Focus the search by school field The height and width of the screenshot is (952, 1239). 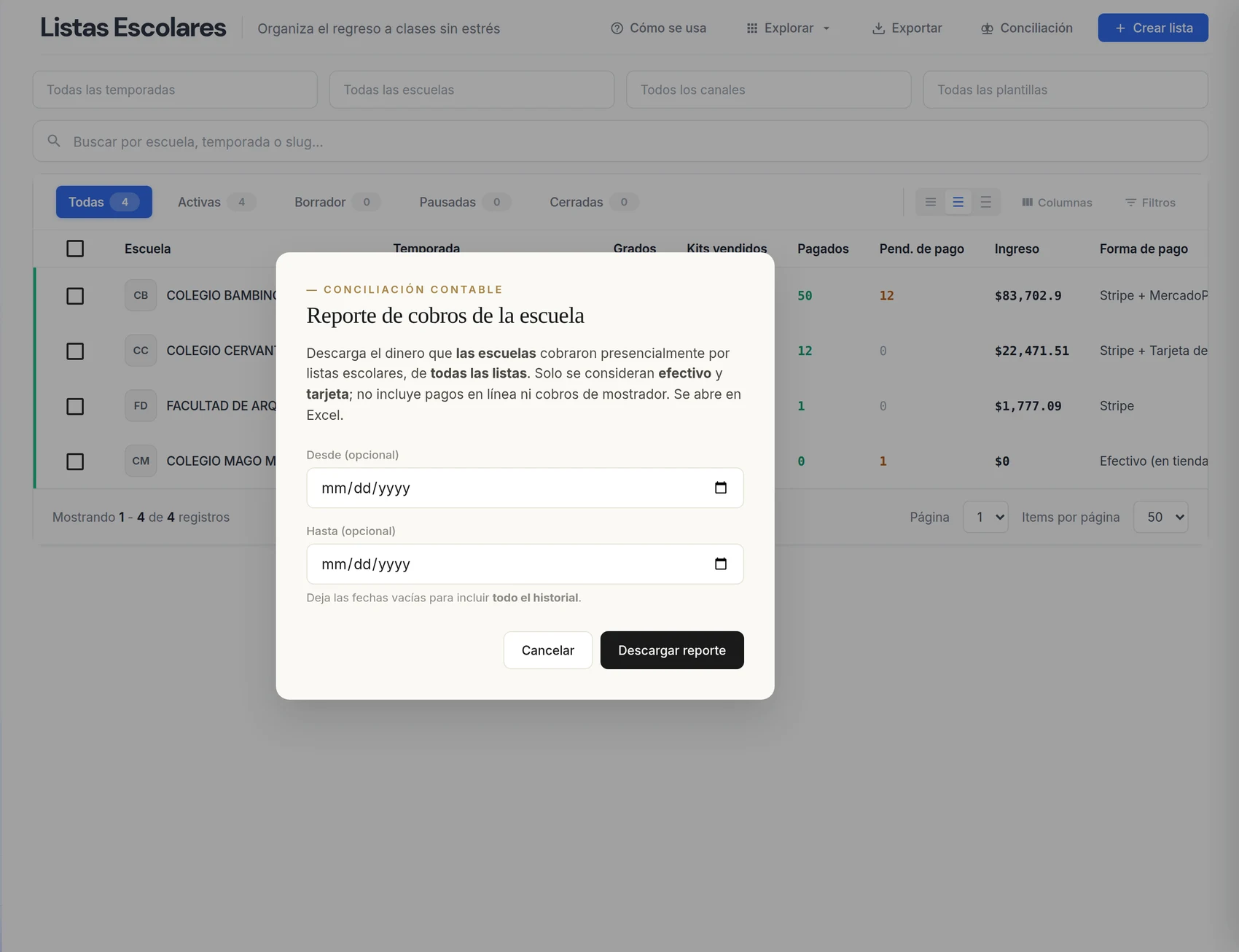pos(620,141)
